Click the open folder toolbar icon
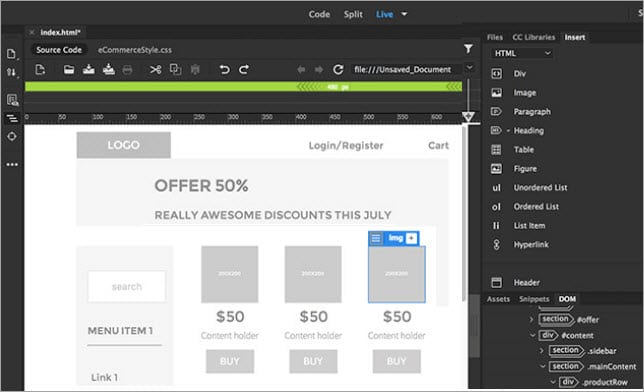This screenshot has width=644, height=392. 69,70
